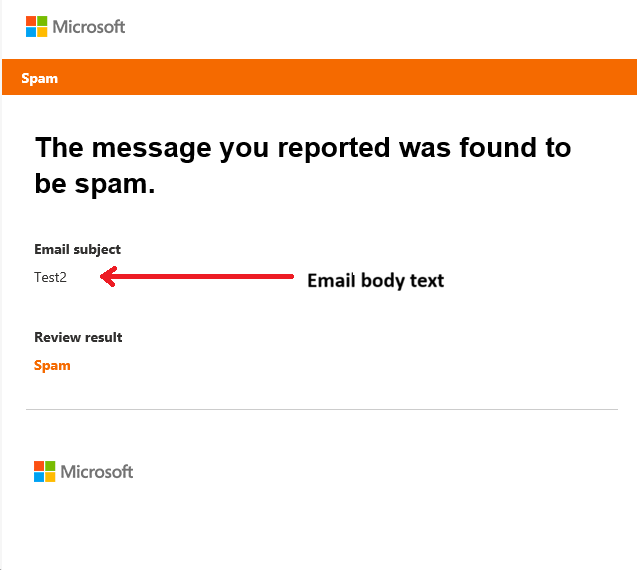Click the yellow square of header Microsoft logo
637x570 pixels.
(42, 32)
